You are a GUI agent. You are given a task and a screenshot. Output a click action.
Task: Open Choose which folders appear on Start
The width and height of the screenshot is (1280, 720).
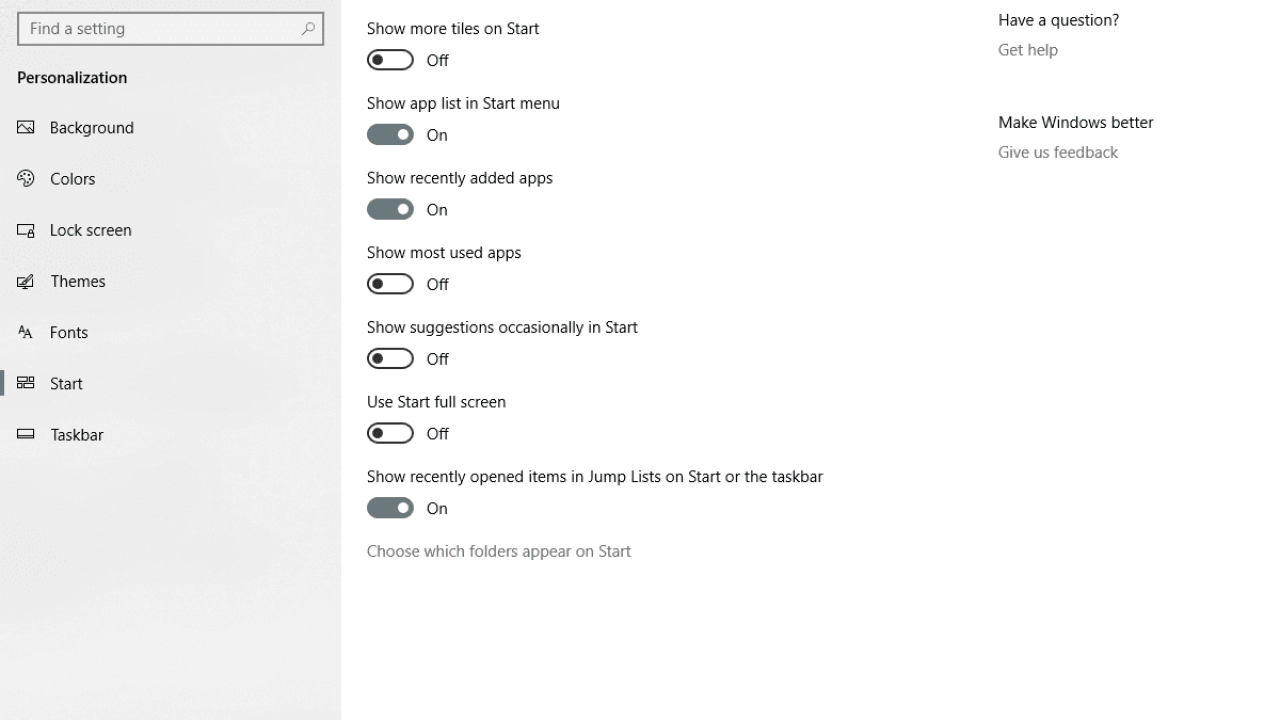pos(499,551)
